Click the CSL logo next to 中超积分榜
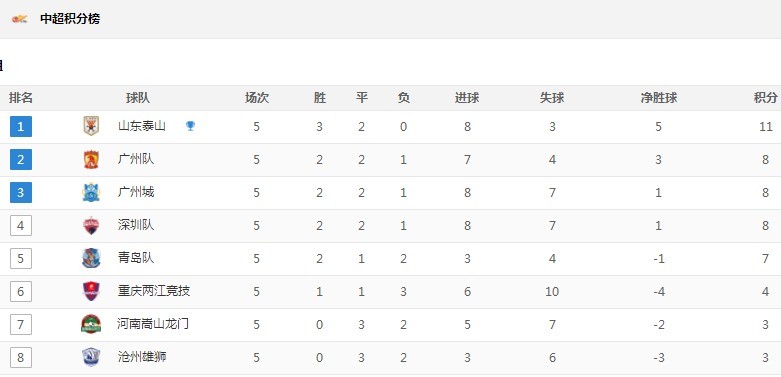The image size is (781, 377). coord(20,19)
